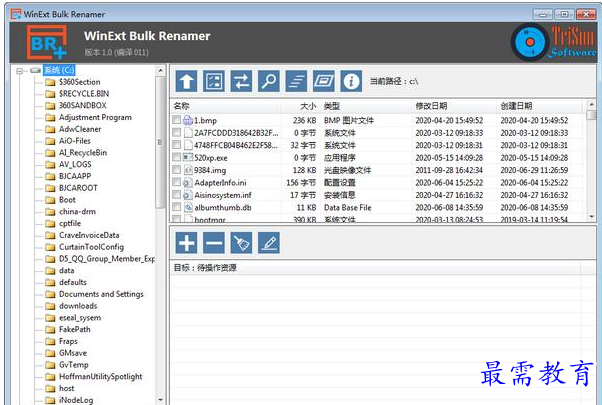Image resolution: width=602 pixels, height=405 pixels.
Task: Tick the checkbox for albumthumb.db
Action: [176, 207]
